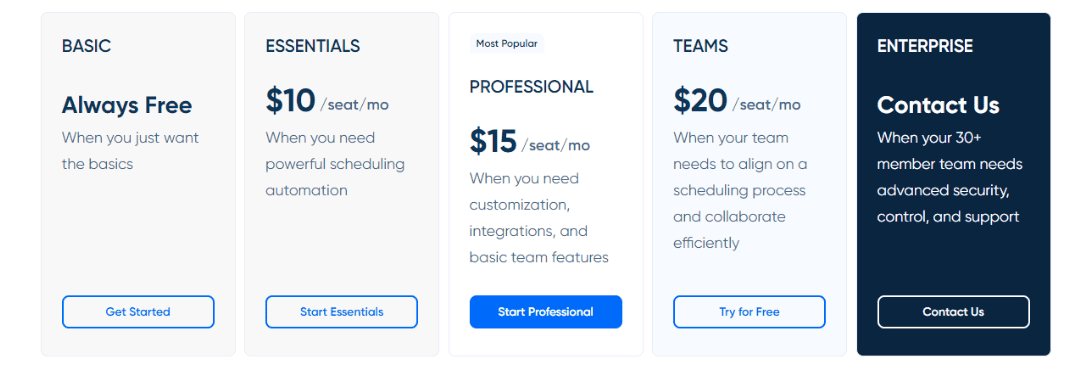Click the large Contact Us headline

(x=938, y=105)
